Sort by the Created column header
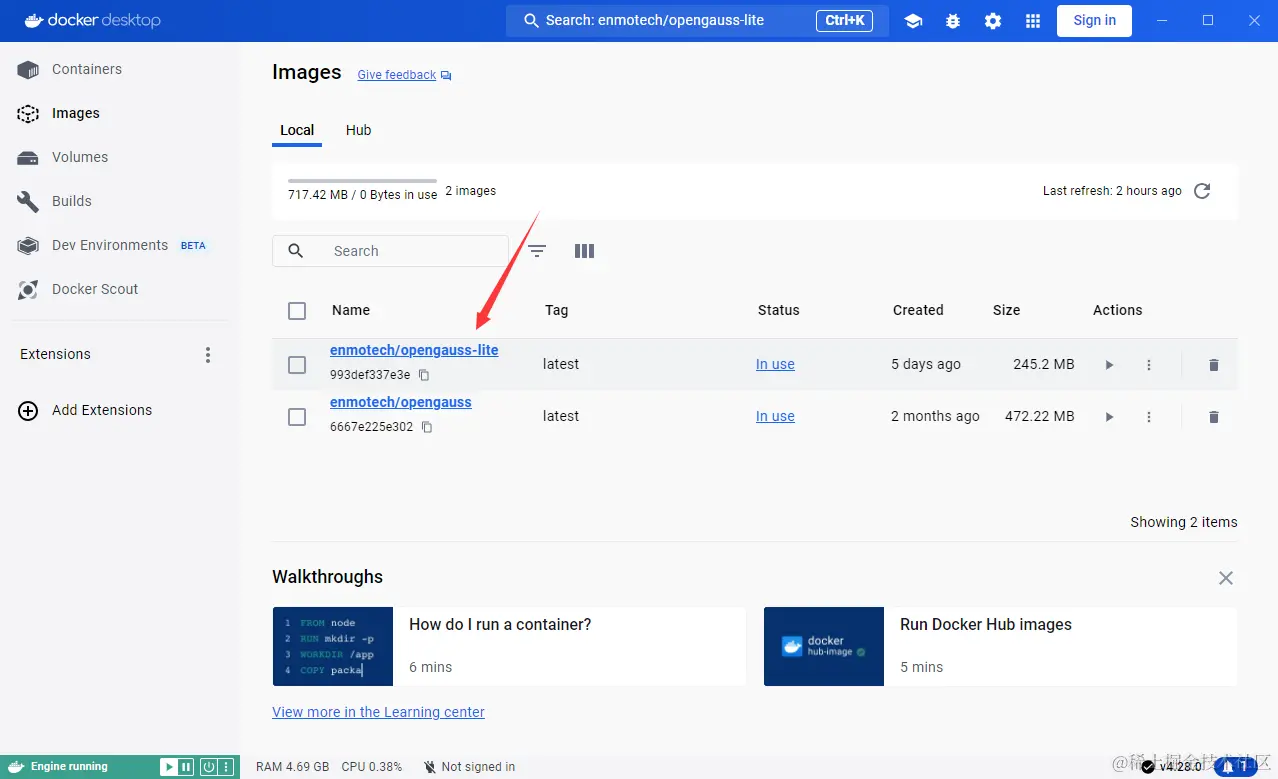 coord(918,310)
